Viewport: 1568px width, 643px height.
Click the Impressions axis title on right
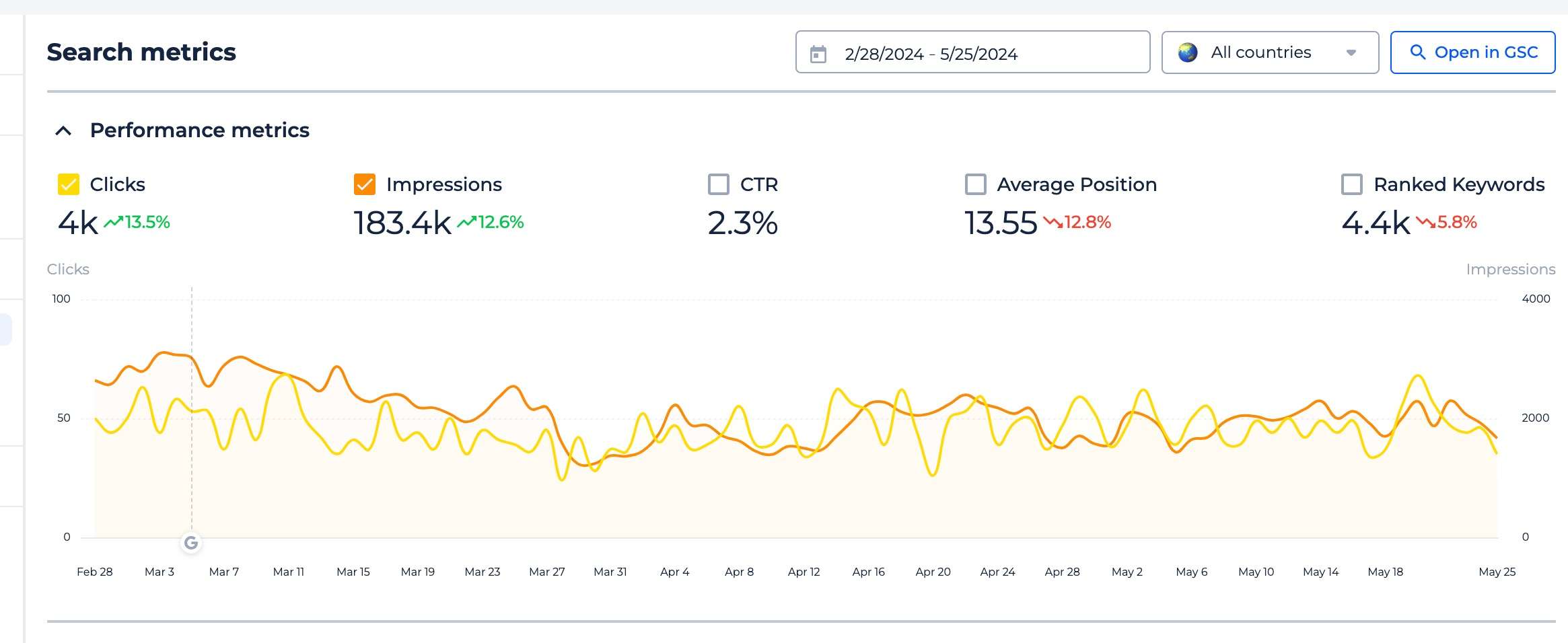(1511, 269)
